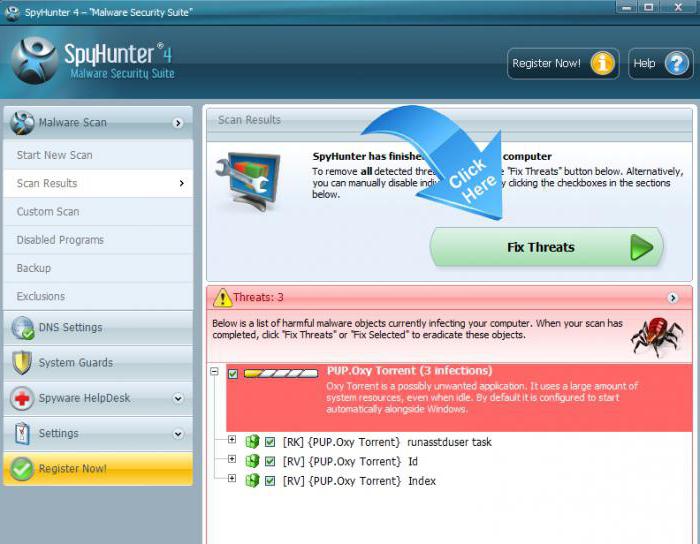Click the monitor and wrench scan icon
This screenshot has width=700, height=544.
(248, 182)
